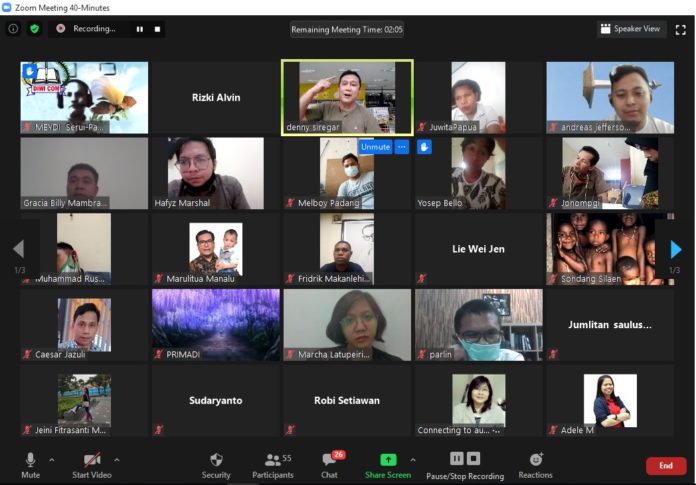Click the Remaining Meeting Time indicator
Viewport: 696px width, 485px height.
point(347,29)
